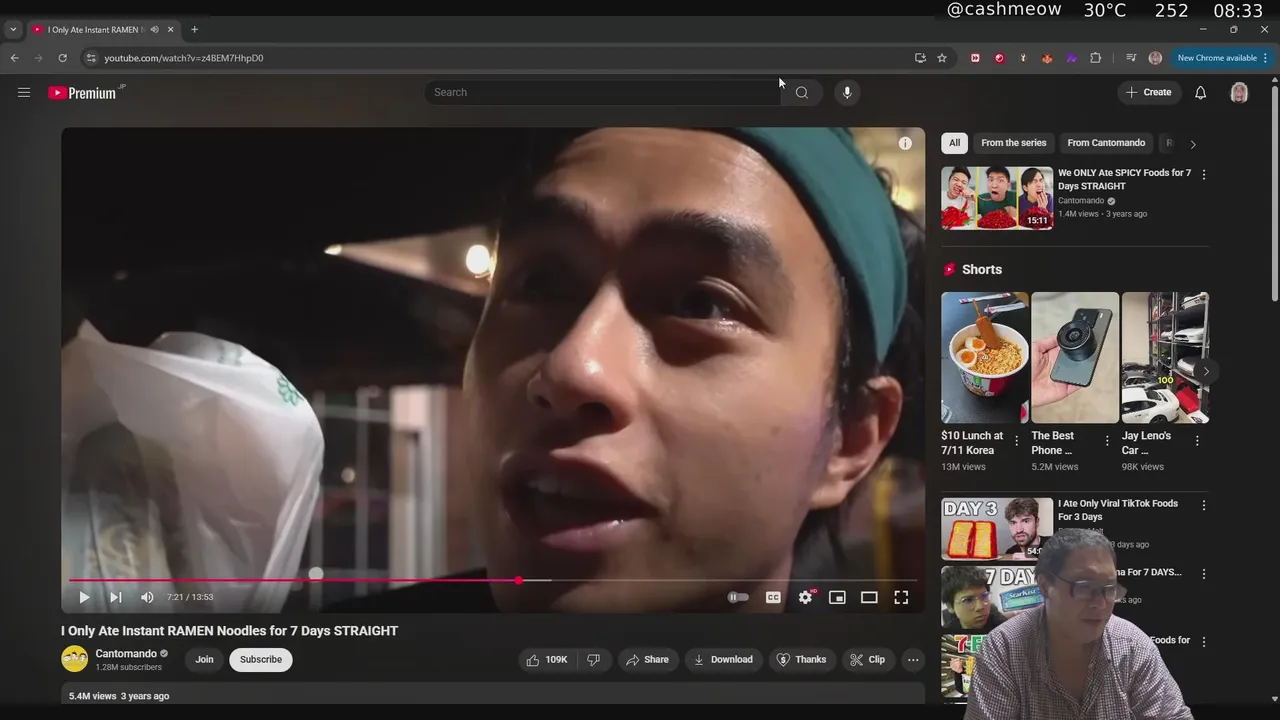Mute the tab via speaker icon
The image size is (1280, 720).
154,29
